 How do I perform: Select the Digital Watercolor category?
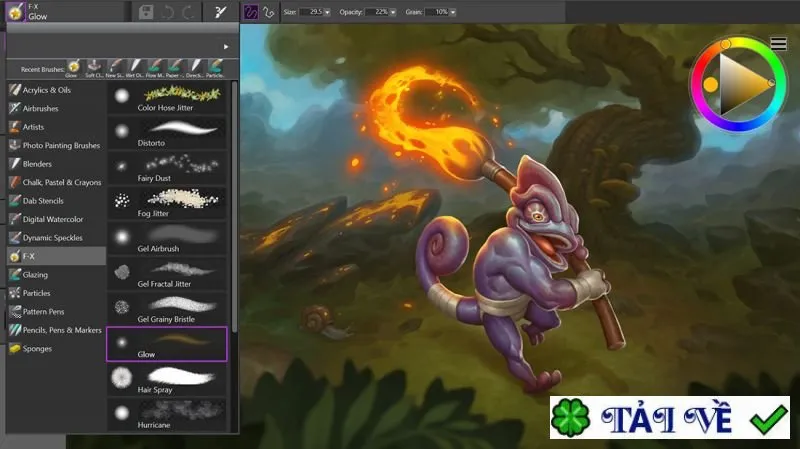click(56, 219)
